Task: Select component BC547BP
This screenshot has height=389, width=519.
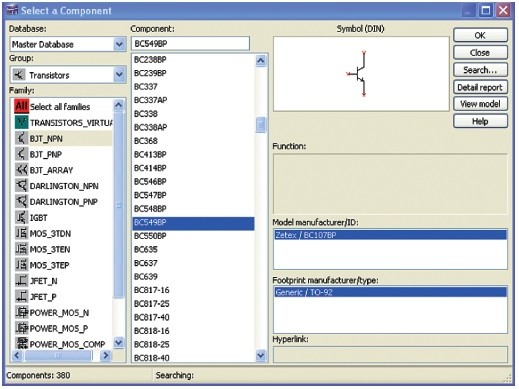Action: (x=193, y=195)
